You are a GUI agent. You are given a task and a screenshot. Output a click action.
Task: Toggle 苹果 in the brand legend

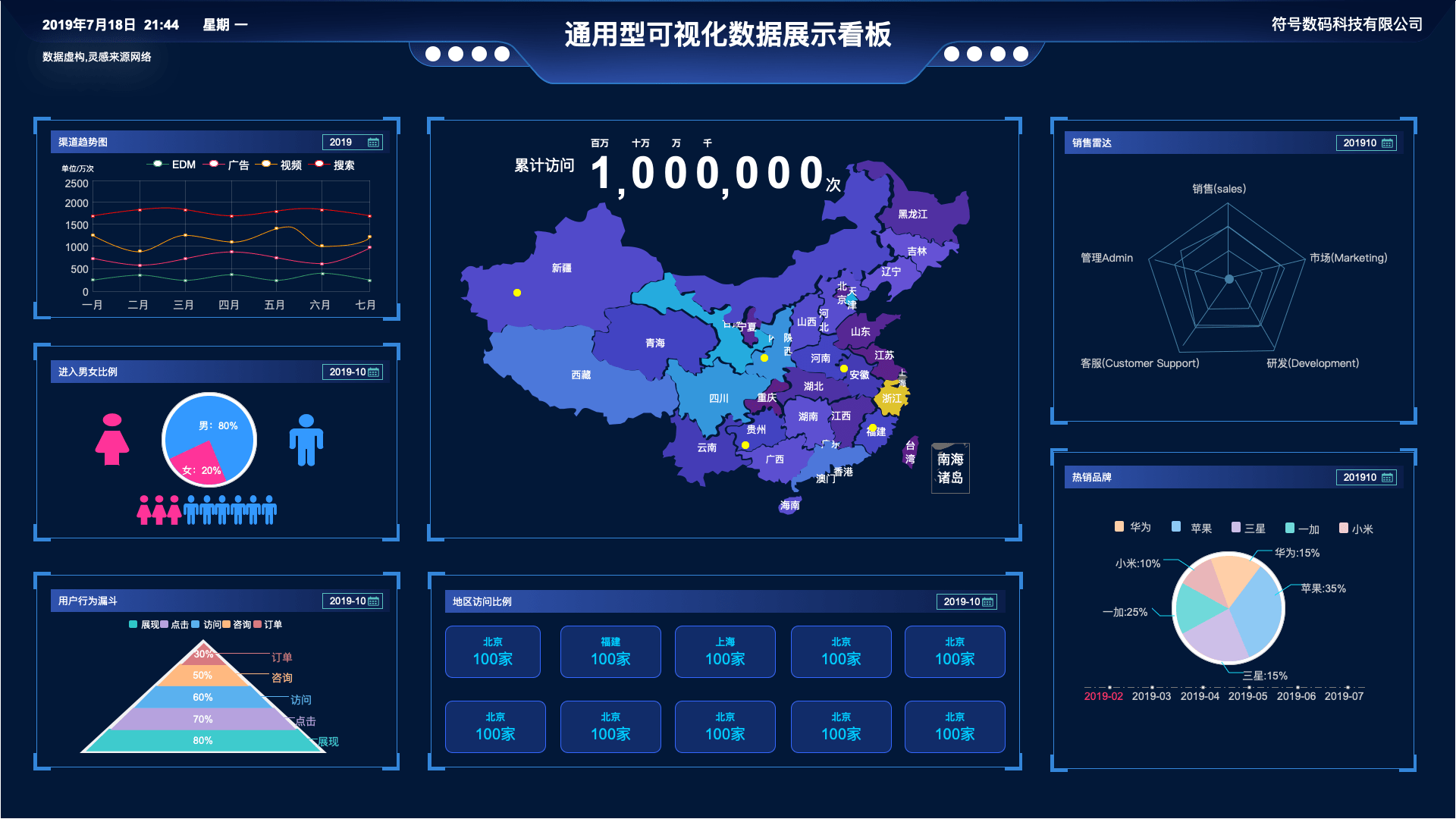coord(1191,528)
